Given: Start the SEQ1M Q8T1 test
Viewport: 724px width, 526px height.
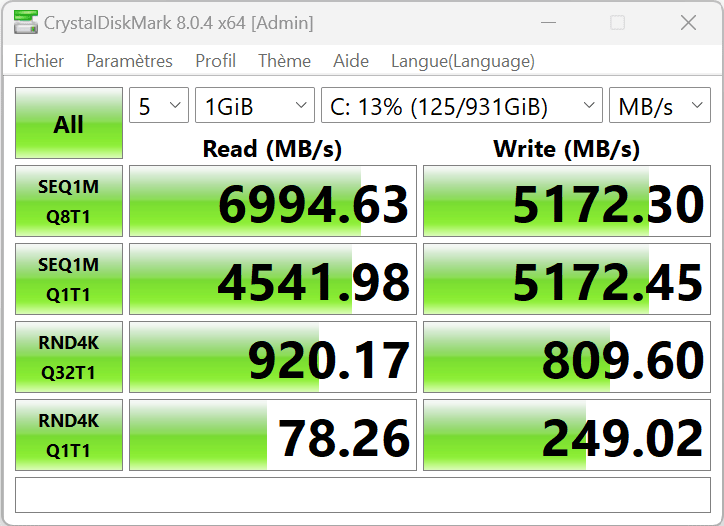Looking at the screenshot, I should pyautogui.click(x=69, y=201).
